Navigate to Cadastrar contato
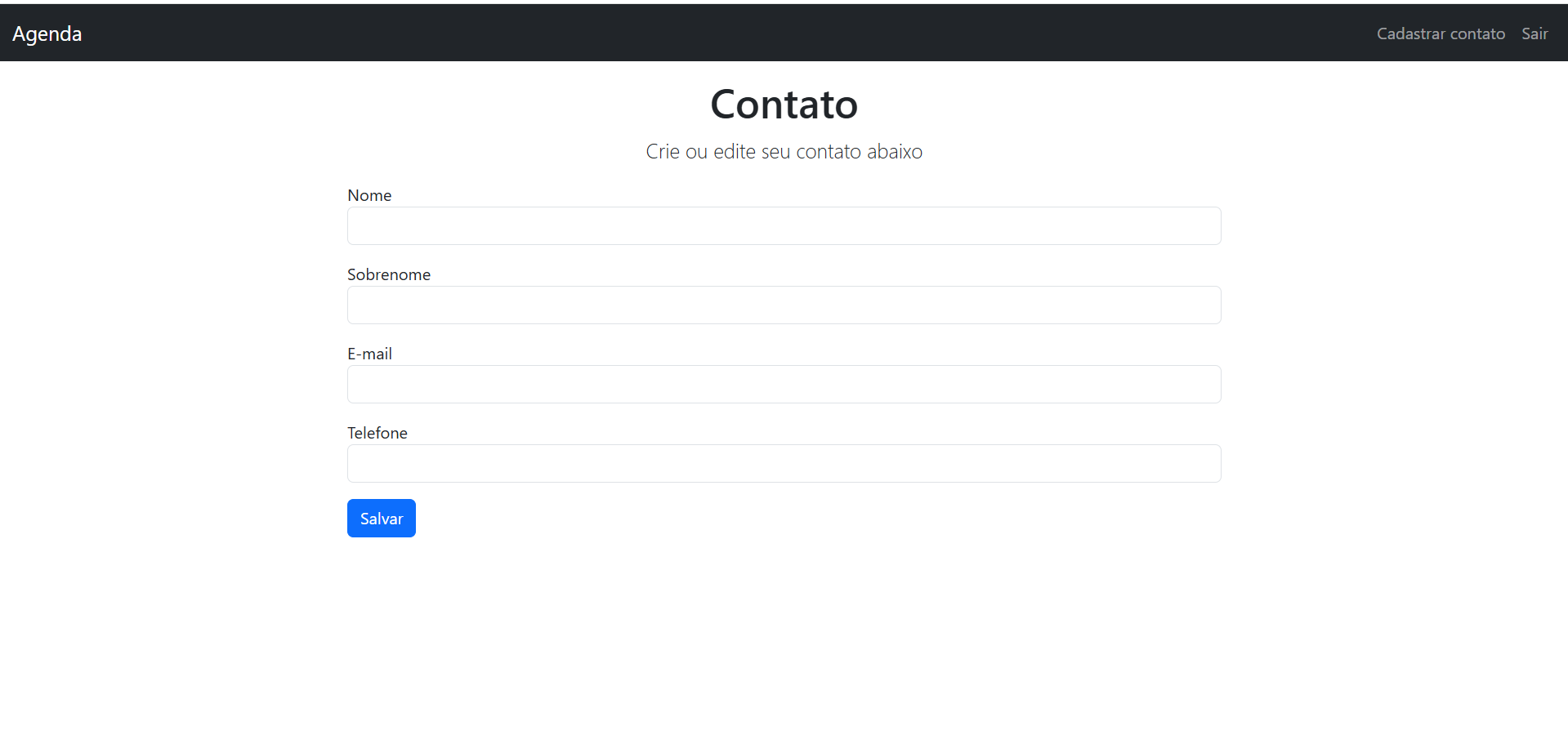 coord(1441,33)
